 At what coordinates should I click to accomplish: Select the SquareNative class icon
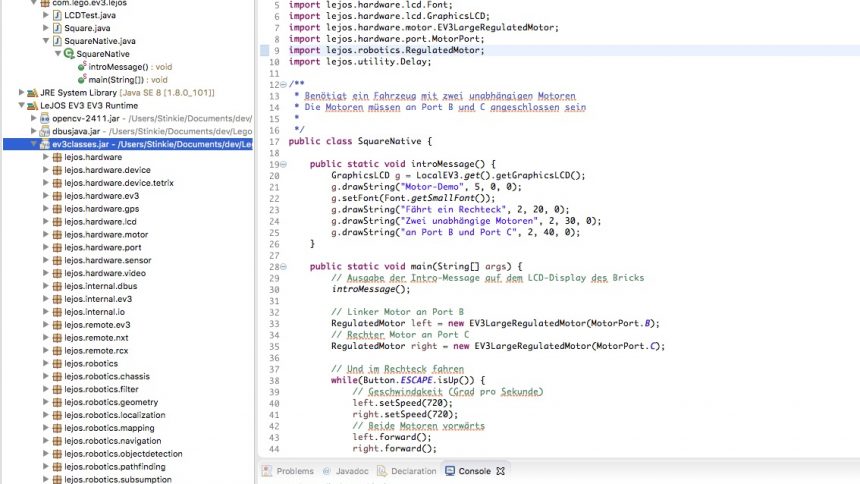point(69,54)
